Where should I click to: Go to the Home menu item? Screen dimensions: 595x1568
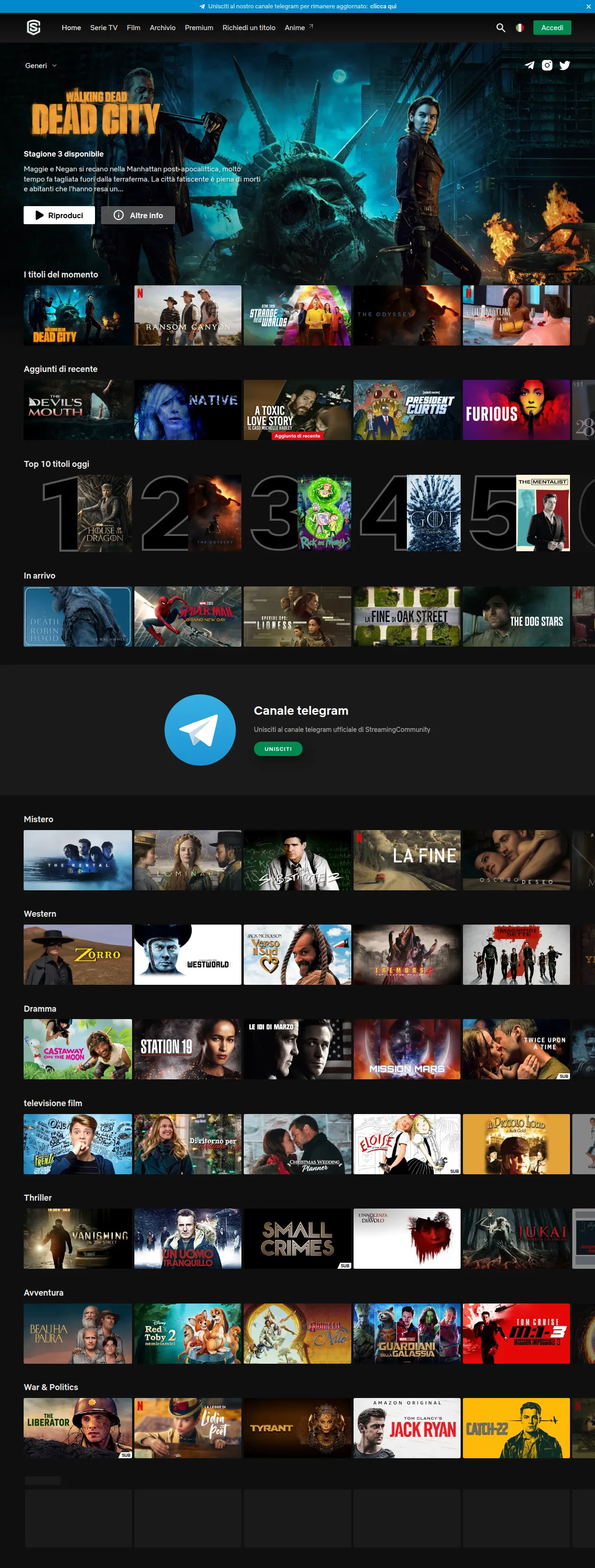(71, 27)
